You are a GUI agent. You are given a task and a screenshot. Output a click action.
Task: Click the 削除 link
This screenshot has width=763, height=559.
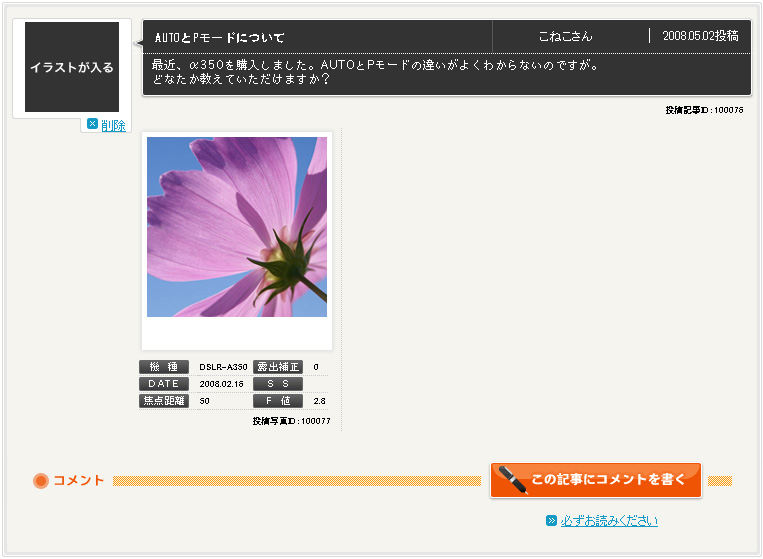click(x=113, y=125)
